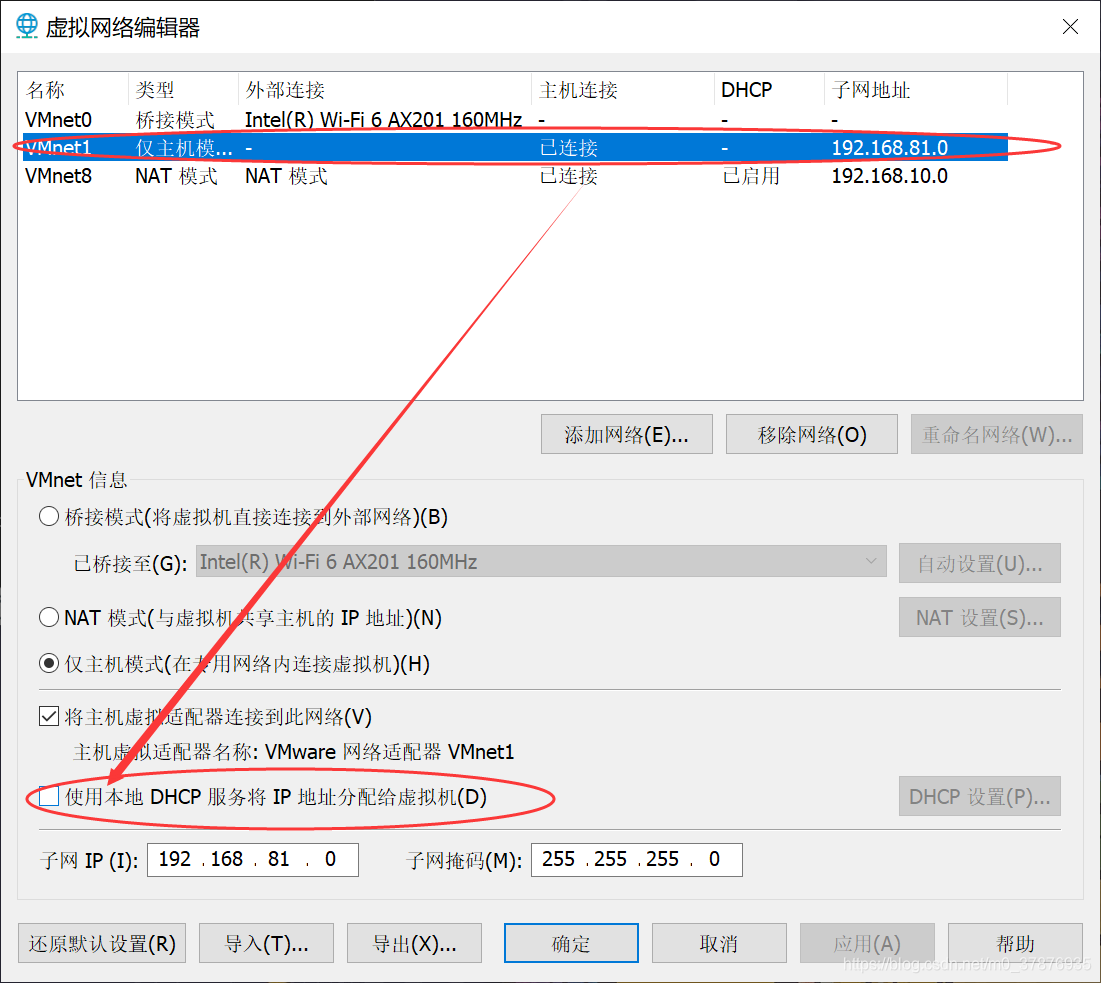
Task: Click the 主机连接 column header
Action: pyautogui.click(x=623, y=90)
